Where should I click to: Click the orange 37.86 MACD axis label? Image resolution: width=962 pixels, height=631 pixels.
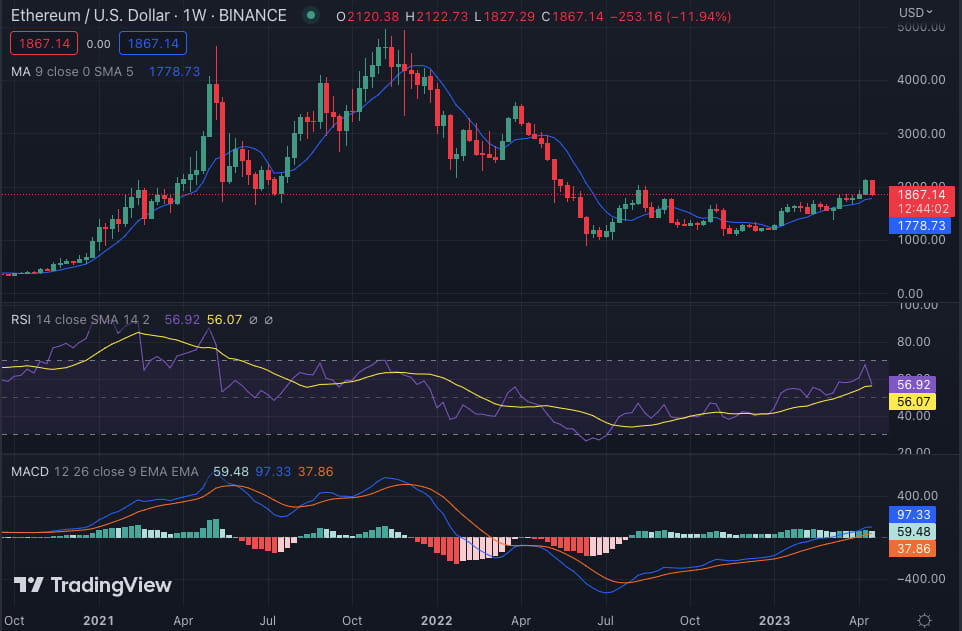tap(912, 549)
